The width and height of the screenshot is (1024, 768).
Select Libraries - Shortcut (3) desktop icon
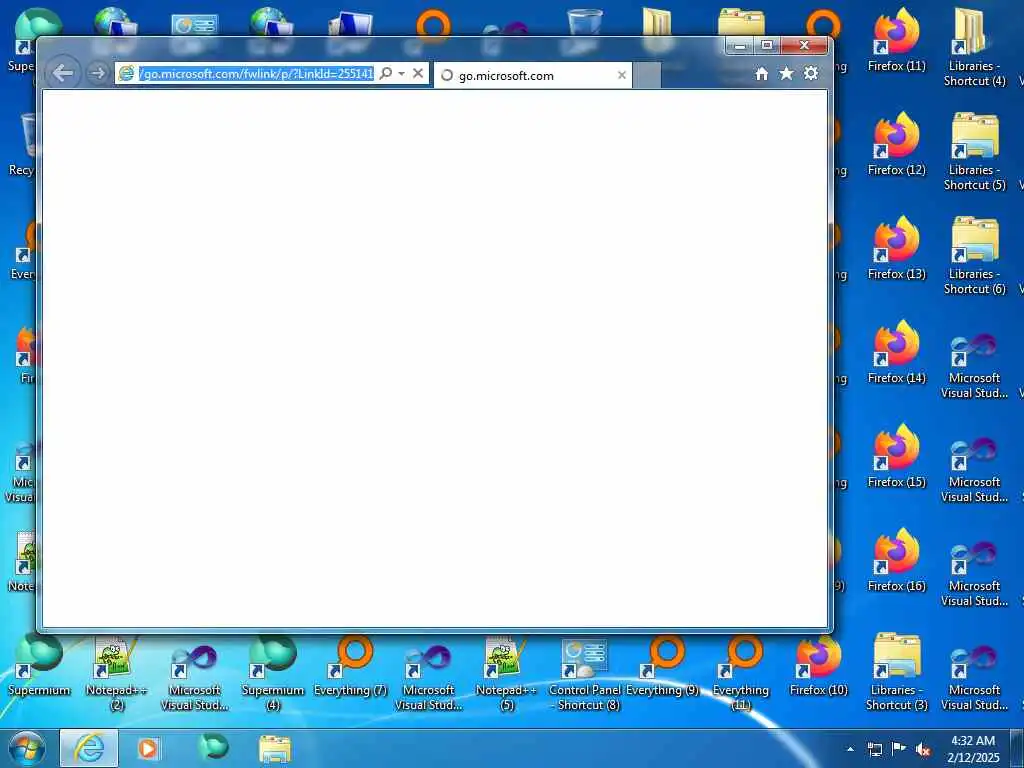click(897, 671)
